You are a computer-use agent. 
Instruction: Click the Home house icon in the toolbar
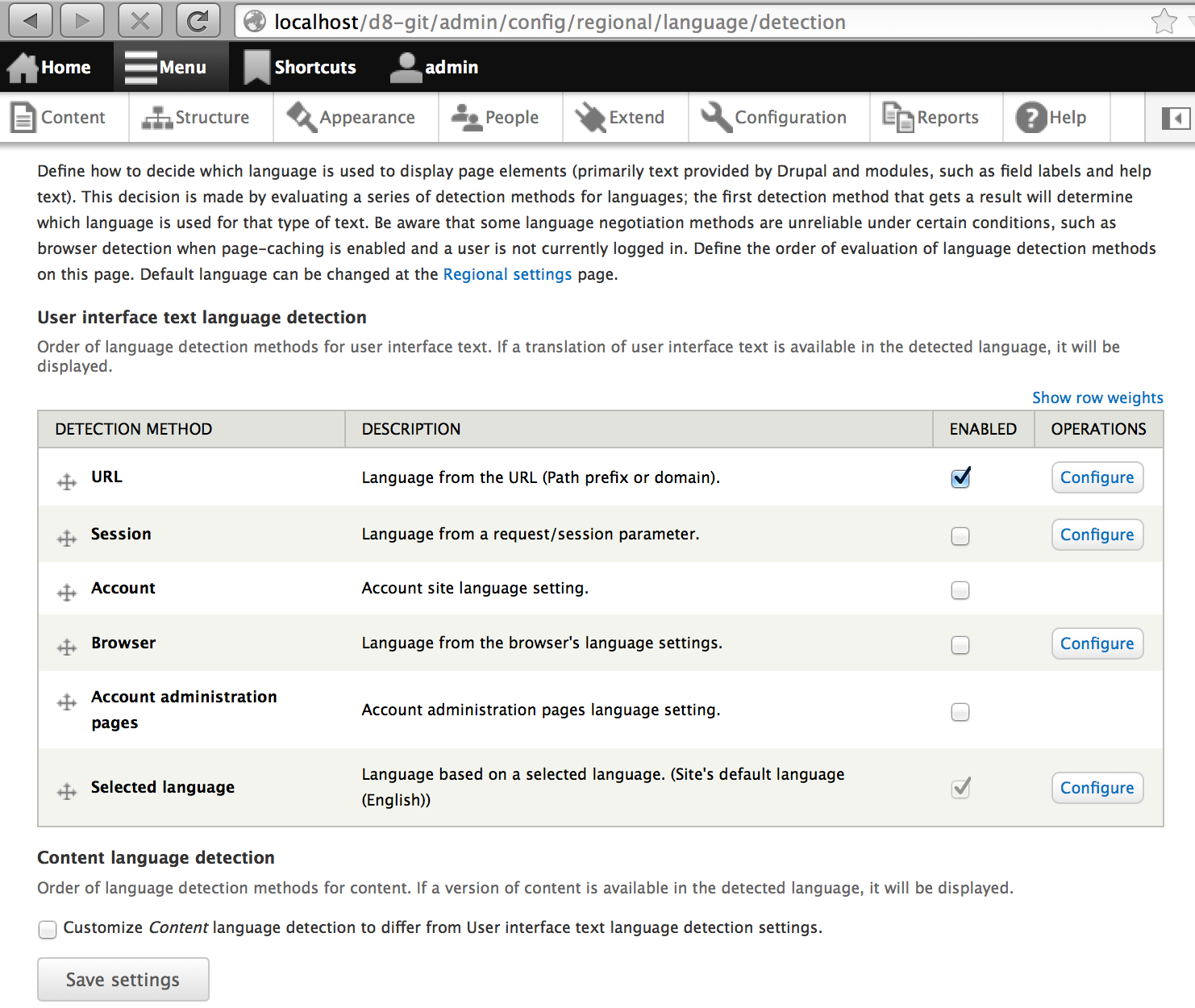(23, 68)
